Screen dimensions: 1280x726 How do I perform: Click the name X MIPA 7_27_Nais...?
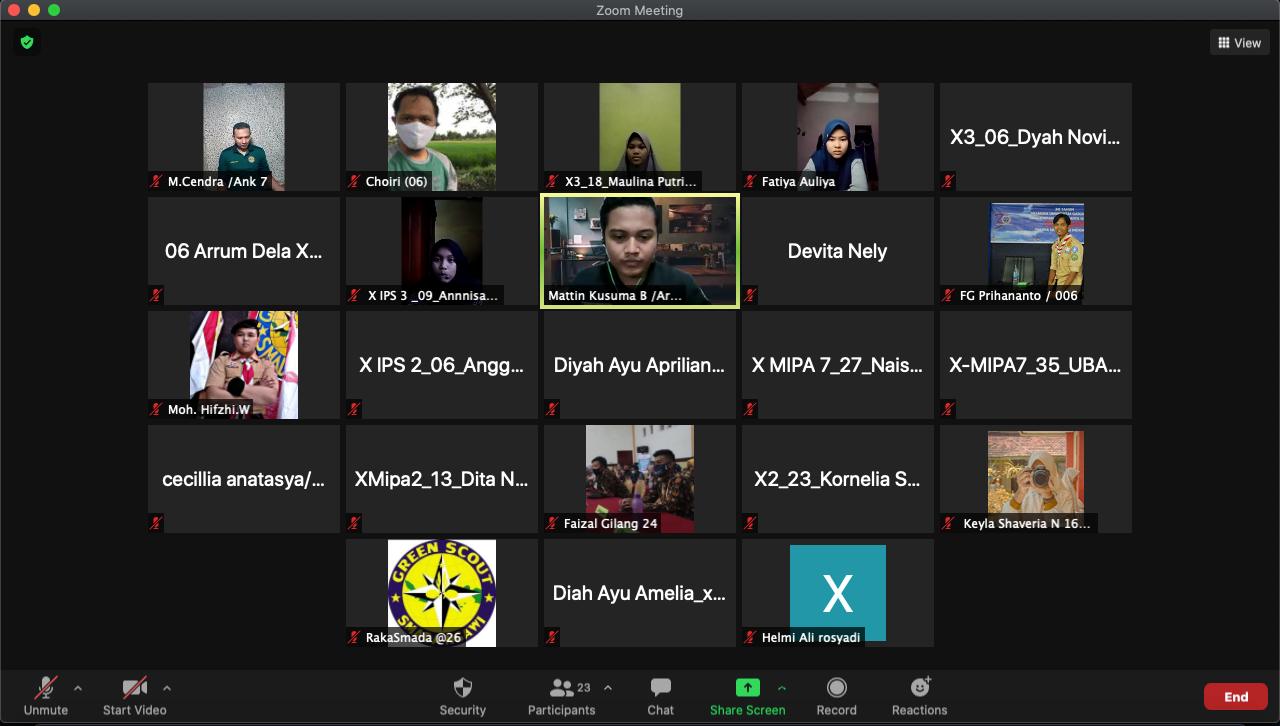coord(838,365)
